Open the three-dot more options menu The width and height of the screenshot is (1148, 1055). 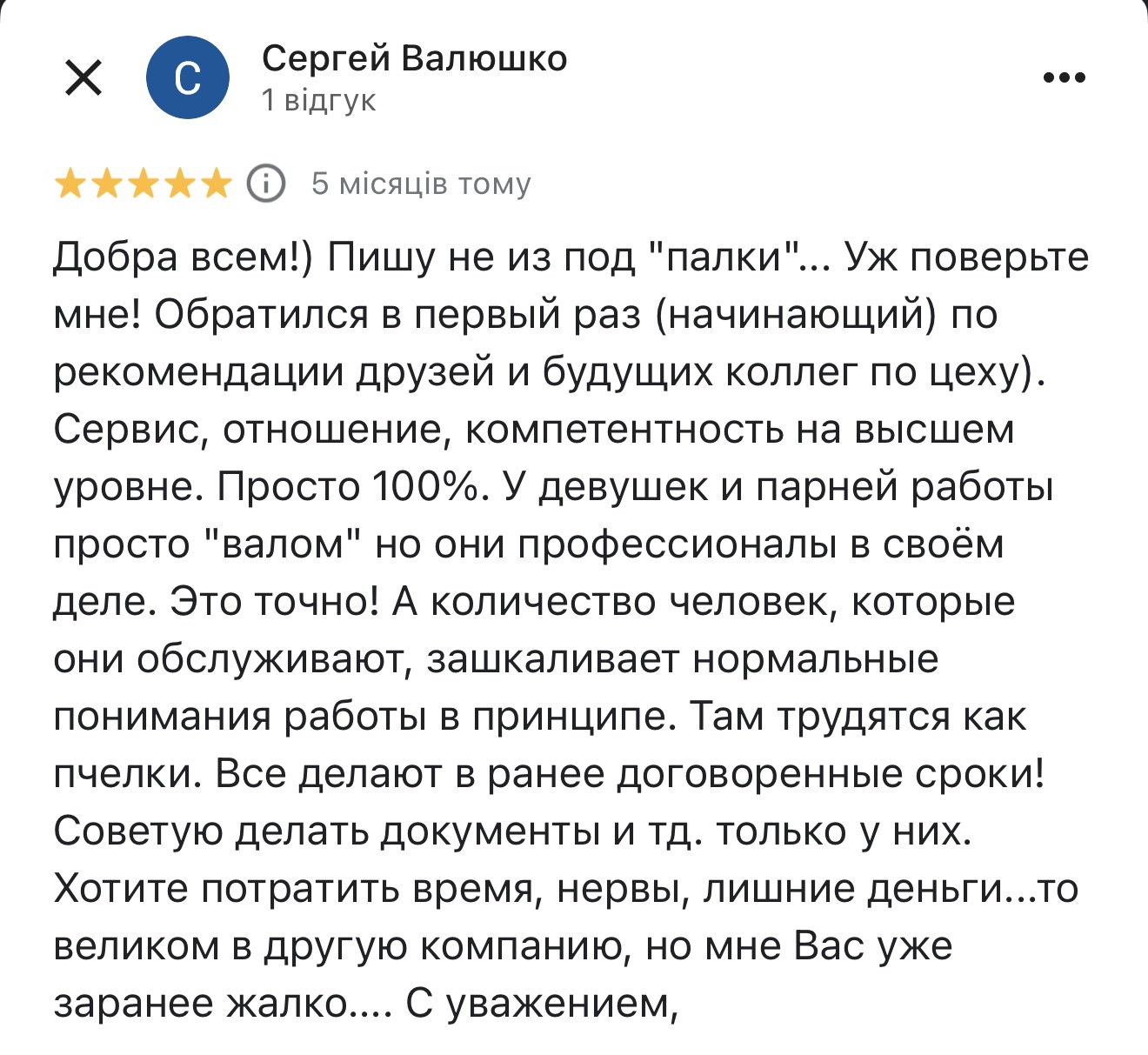(1065, 78)
